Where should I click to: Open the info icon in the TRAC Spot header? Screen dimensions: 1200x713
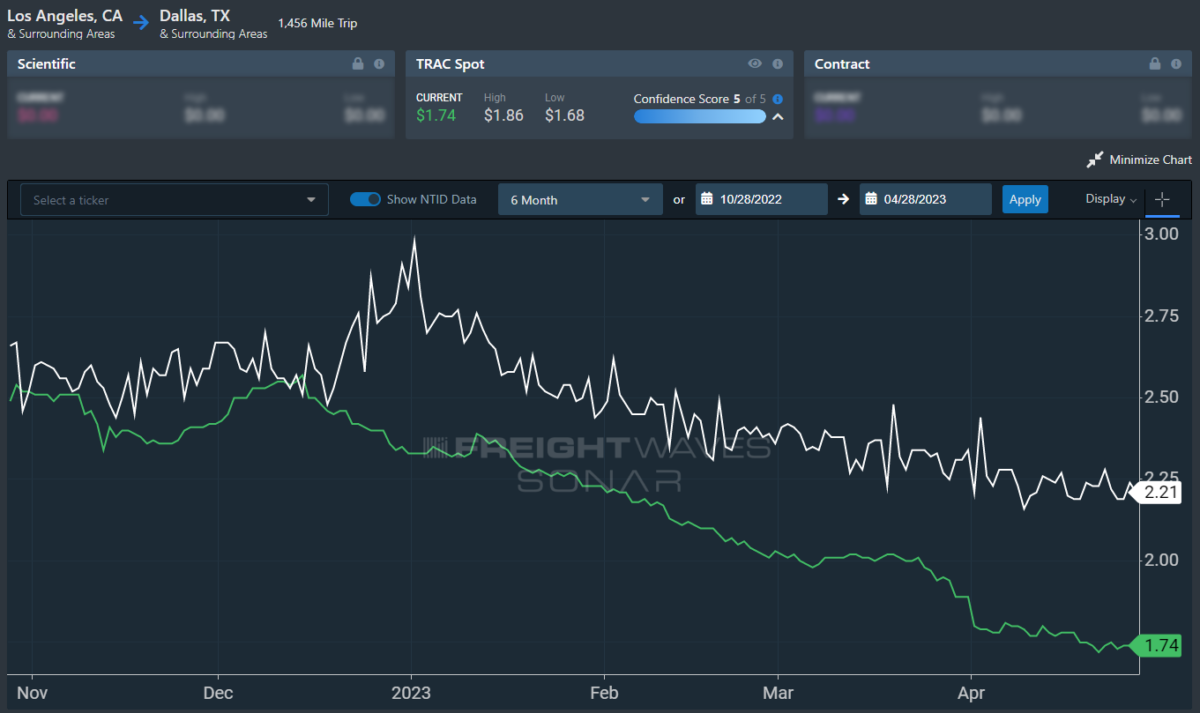[777, 64]
